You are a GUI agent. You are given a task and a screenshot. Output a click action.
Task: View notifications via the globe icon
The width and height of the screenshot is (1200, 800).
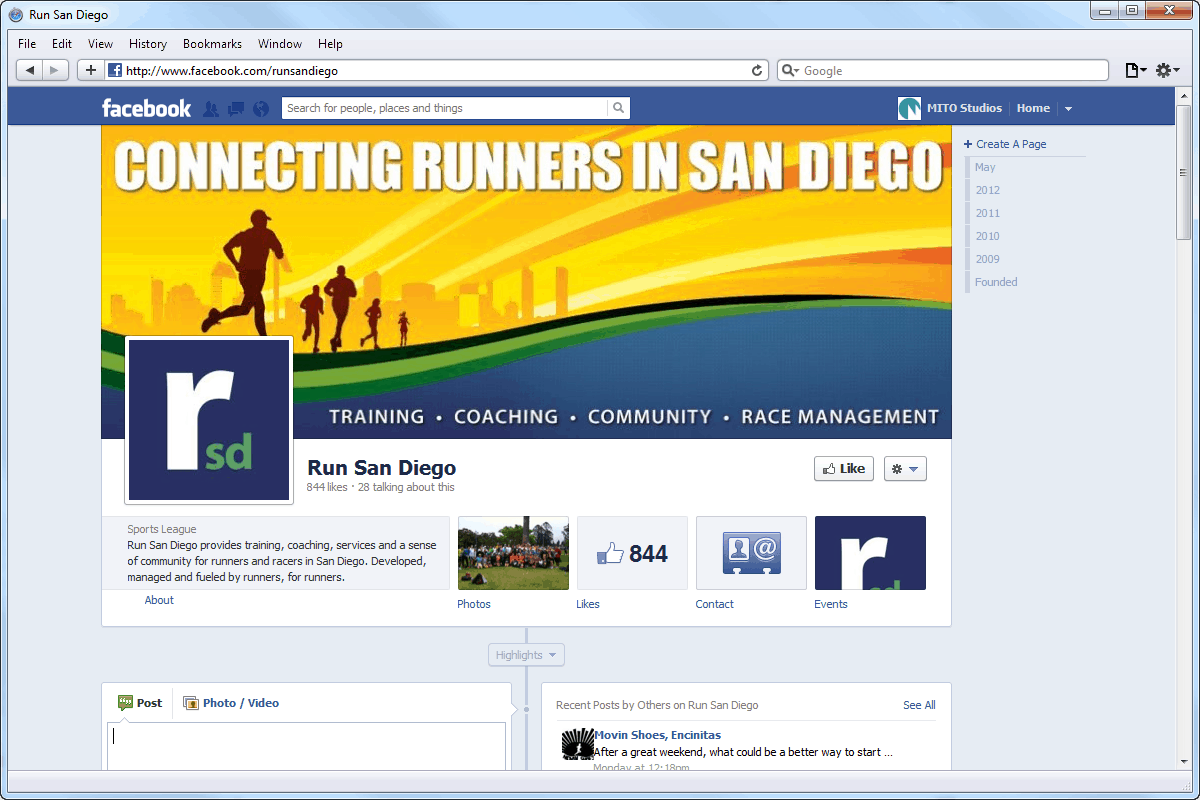[260, 108]
